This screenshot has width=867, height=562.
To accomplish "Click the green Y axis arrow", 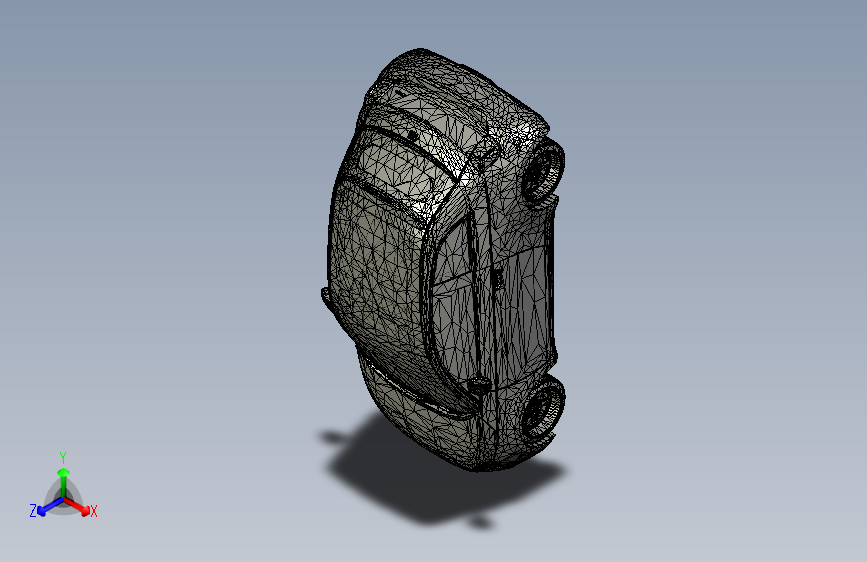I will [64, 483].
